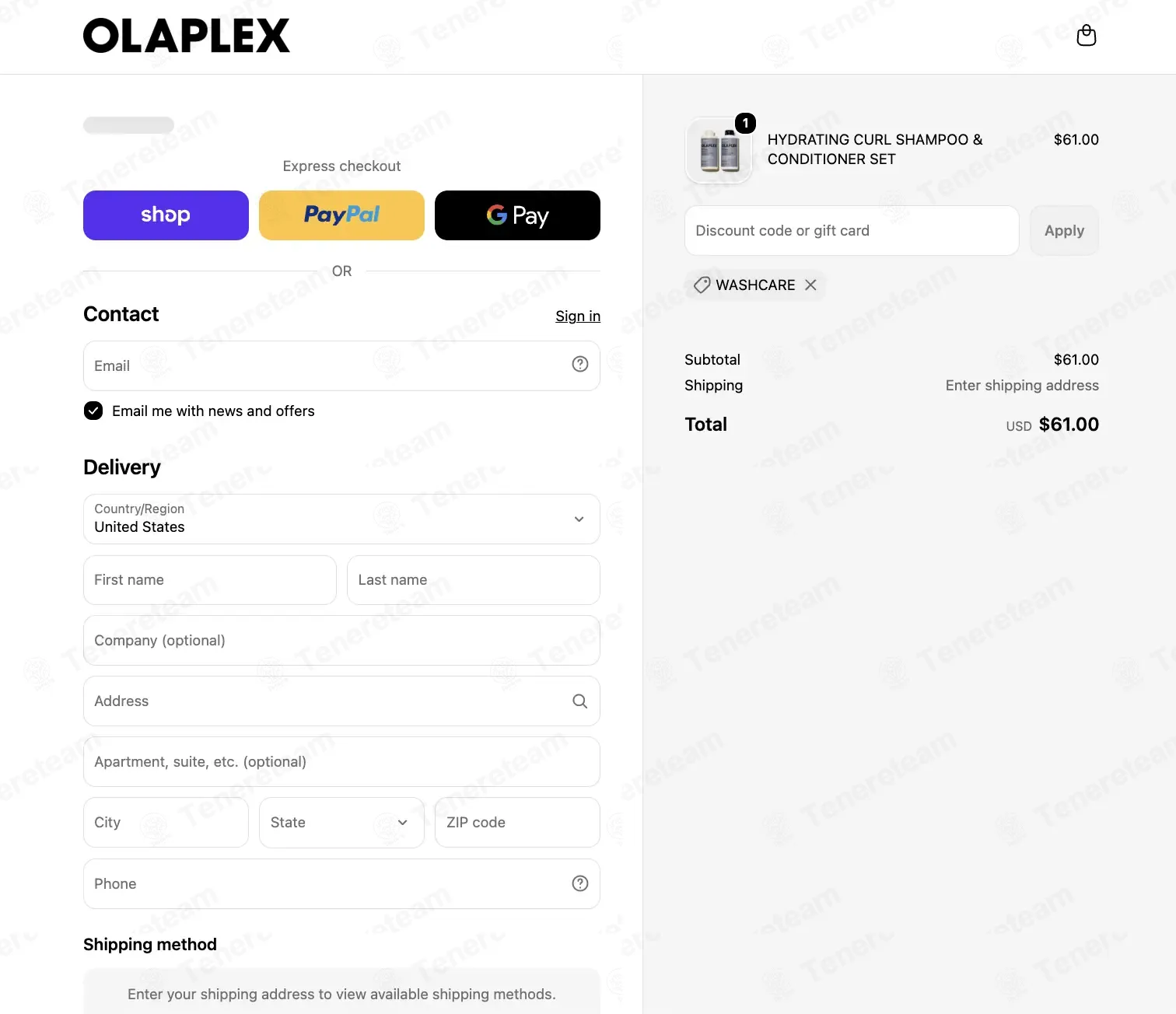The width and height of the screenshot is (1176, 1014).
Task: Click the OLAPLEX logo
Action: tap(187, 36)
